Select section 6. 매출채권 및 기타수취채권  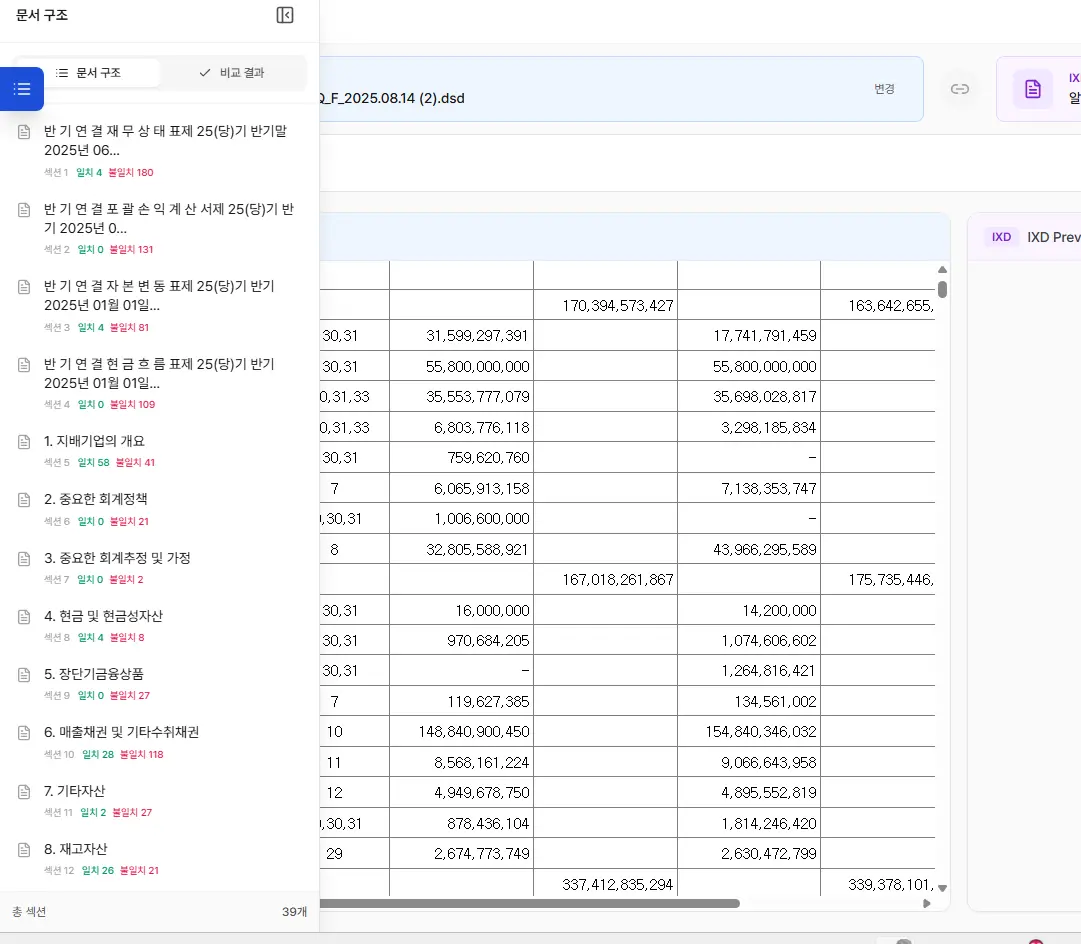click(x=121, y=732)
